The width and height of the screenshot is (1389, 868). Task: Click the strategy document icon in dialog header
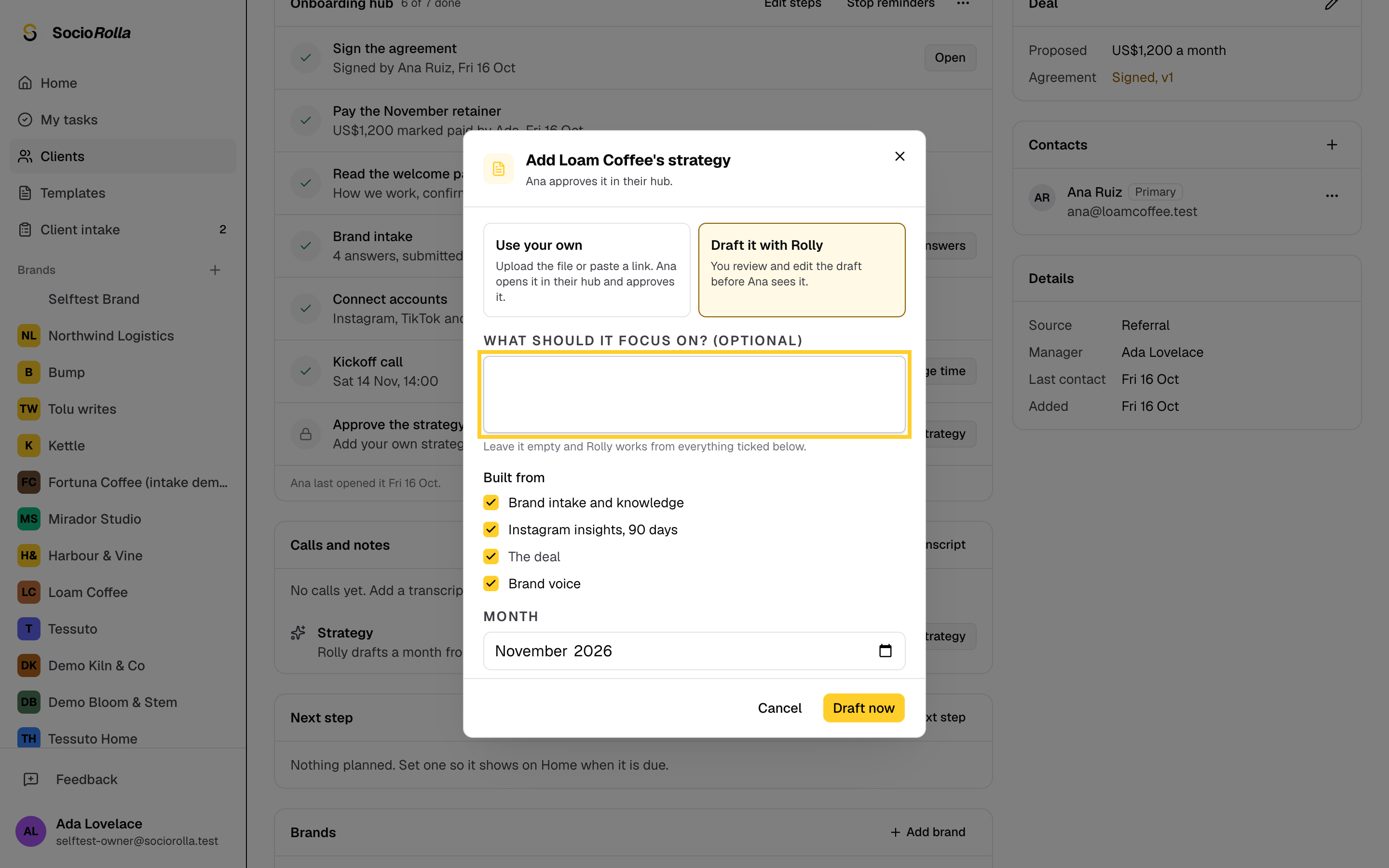(x=498, y=169)
